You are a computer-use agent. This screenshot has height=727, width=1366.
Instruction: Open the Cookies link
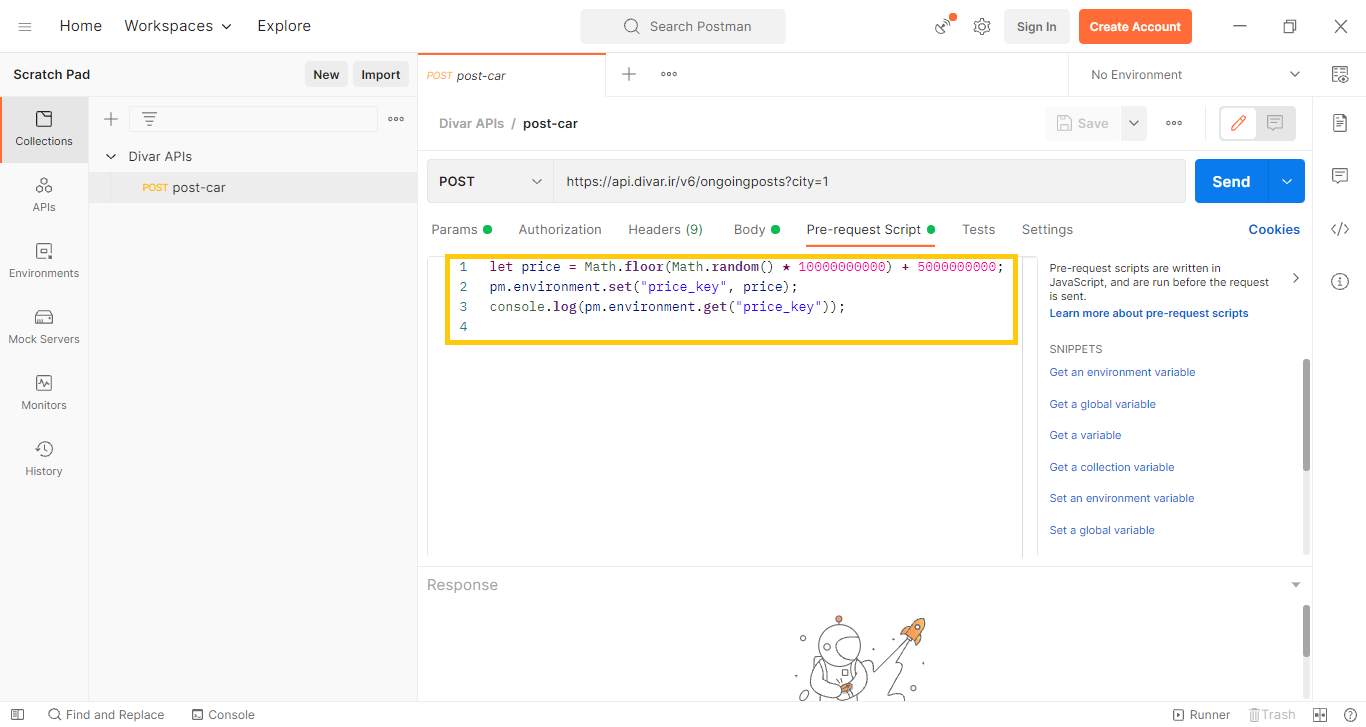[1274, 229]
